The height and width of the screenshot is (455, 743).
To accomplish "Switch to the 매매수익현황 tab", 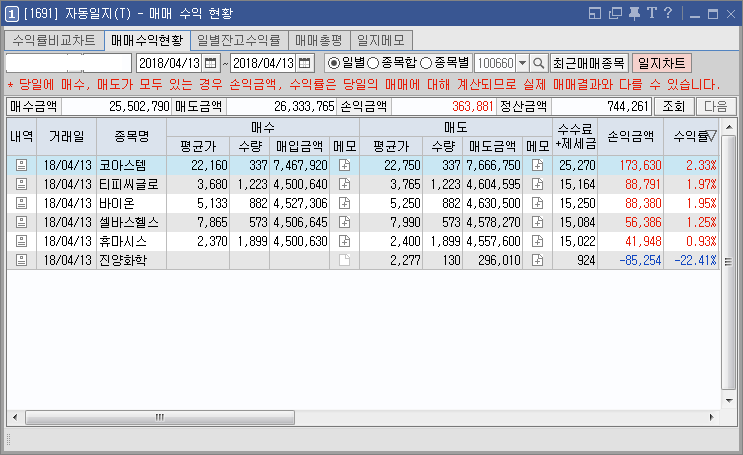I will (147, 40).
